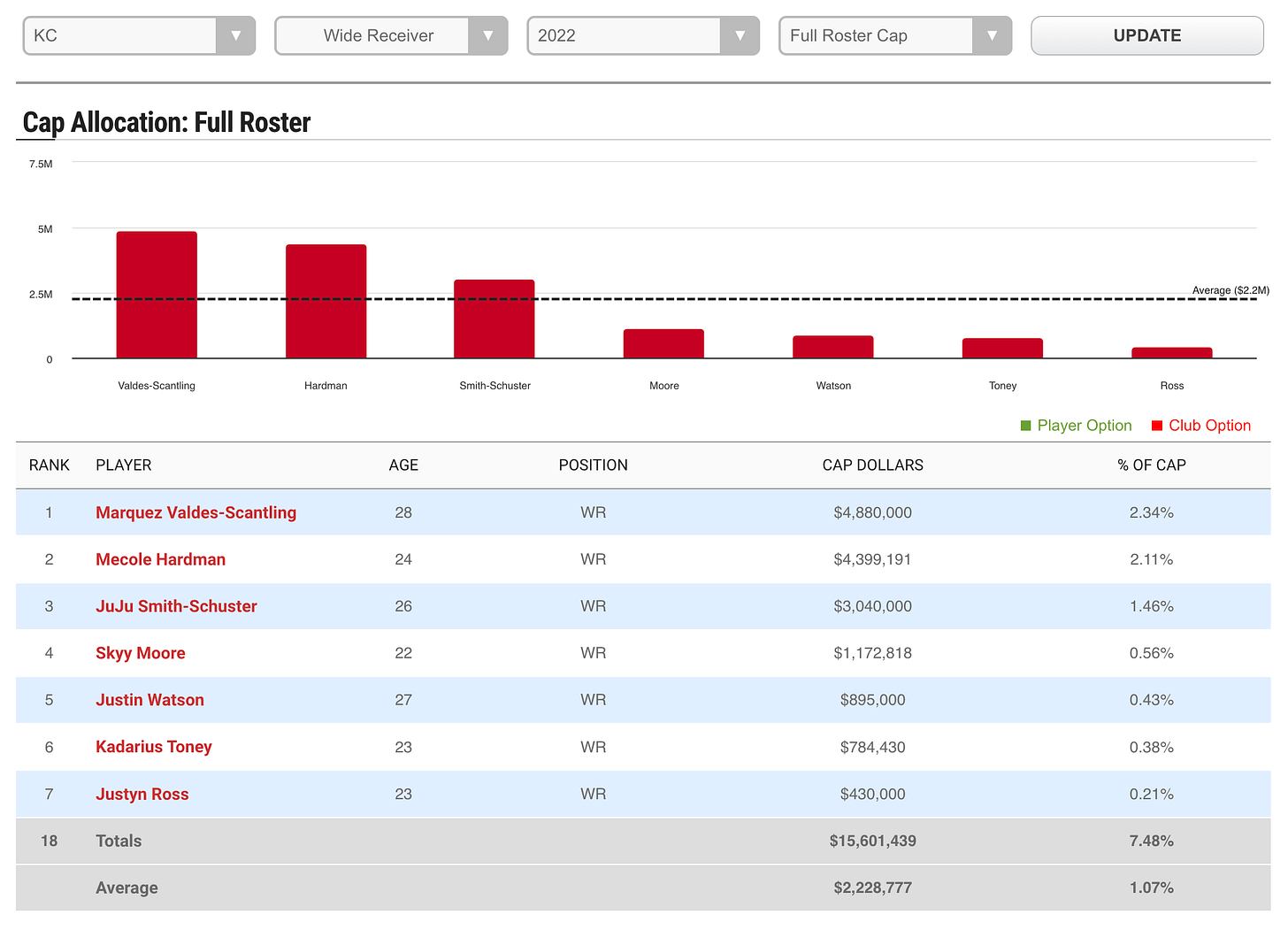Click the UPDATE button

tap(1147, 35)
